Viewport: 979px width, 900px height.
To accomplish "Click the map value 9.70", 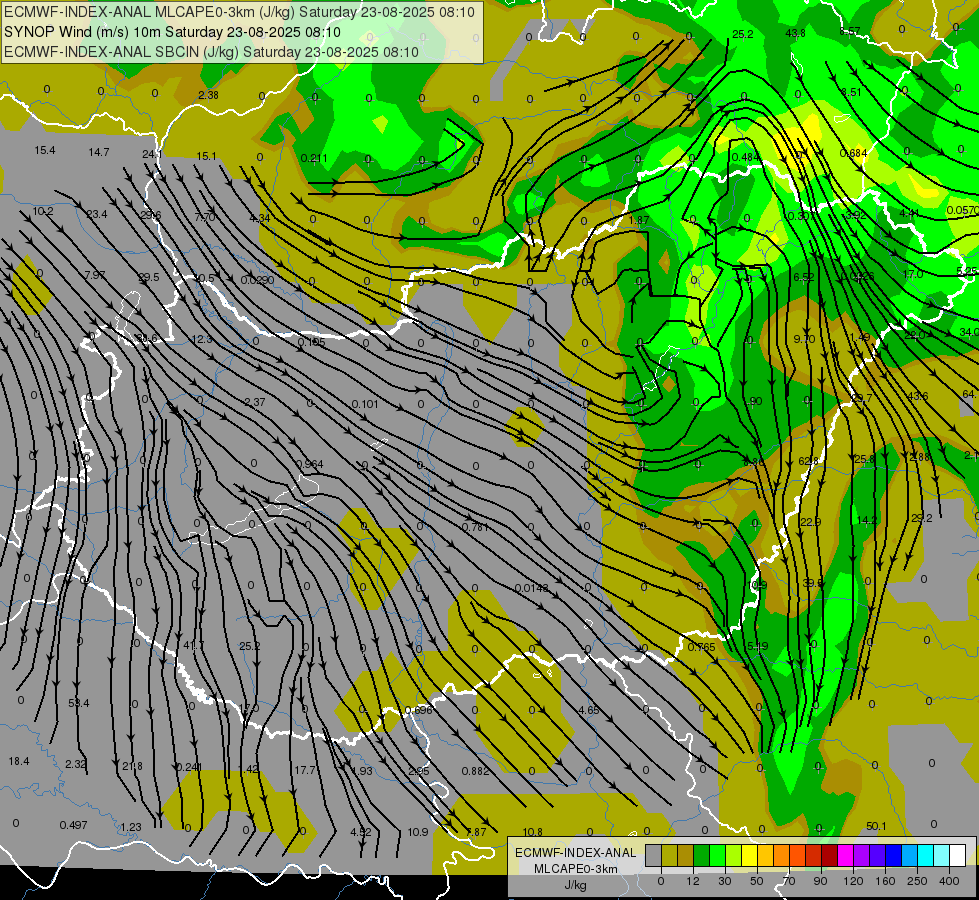I will (804, 339).
